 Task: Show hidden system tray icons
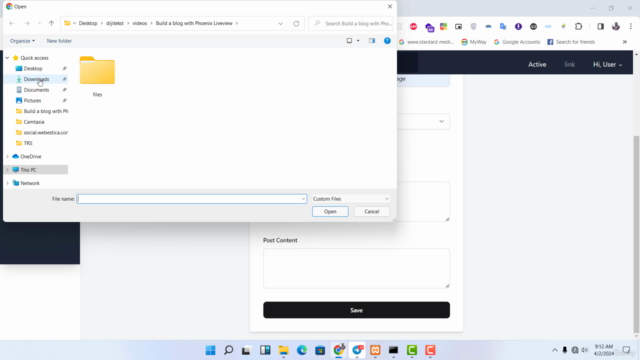point(555,350)
